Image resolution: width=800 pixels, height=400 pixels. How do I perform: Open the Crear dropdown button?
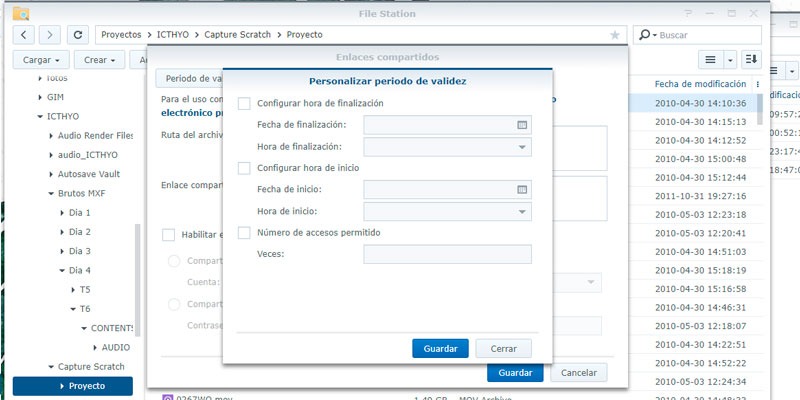pyautogui.click(x=99, y=60)
